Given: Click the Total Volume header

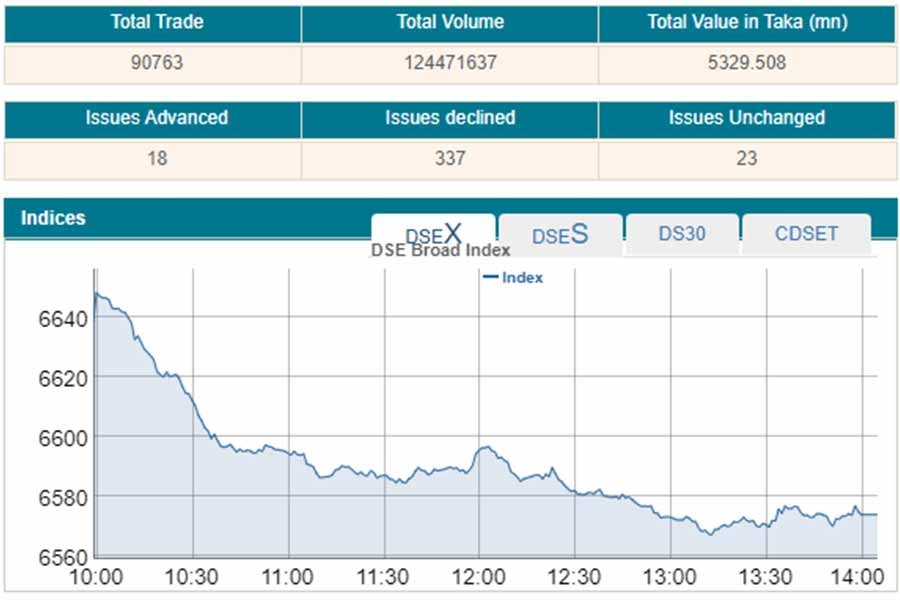Looking at the screenshot, I should 450,22.
